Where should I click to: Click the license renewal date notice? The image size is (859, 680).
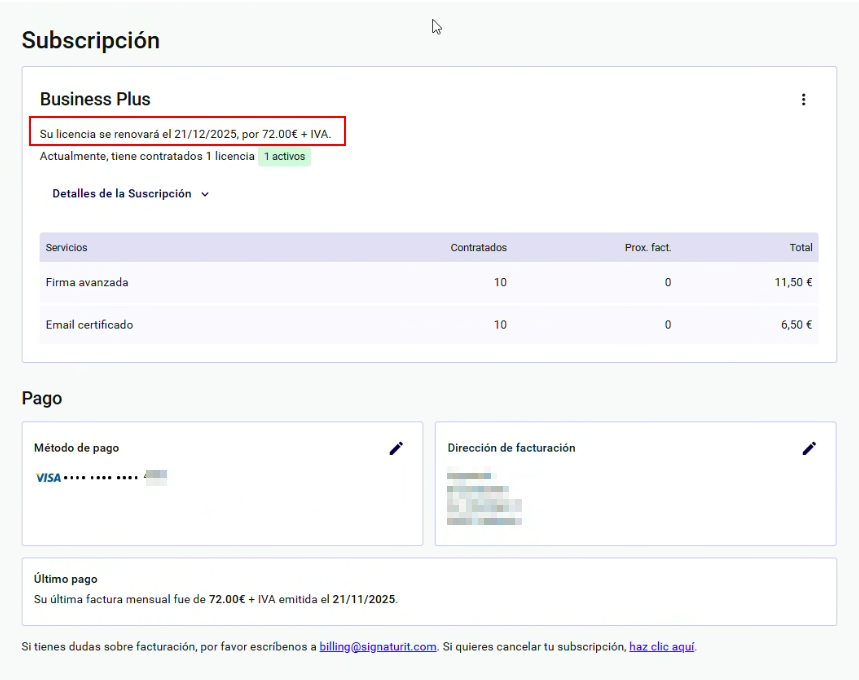[185, 133]
